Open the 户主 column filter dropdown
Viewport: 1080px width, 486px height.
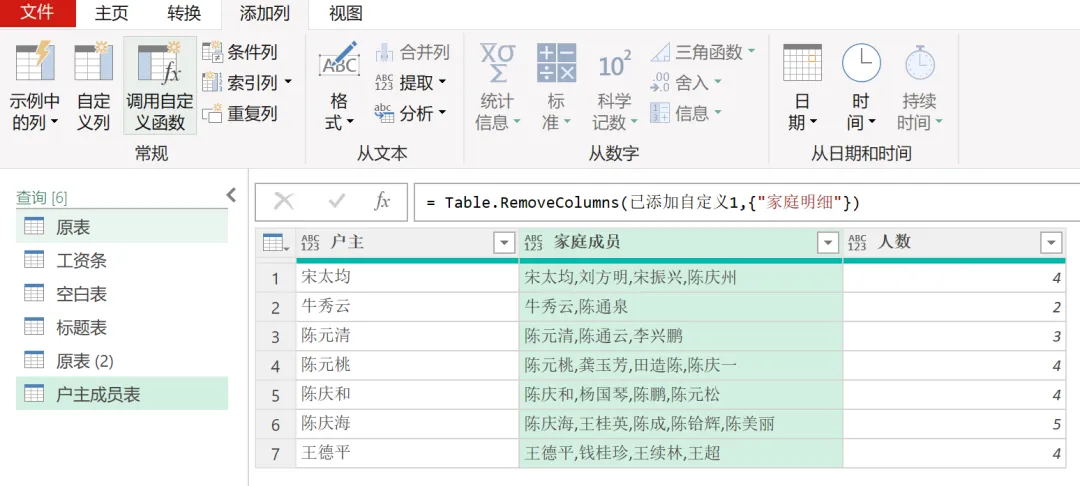[x=504, y=243]
